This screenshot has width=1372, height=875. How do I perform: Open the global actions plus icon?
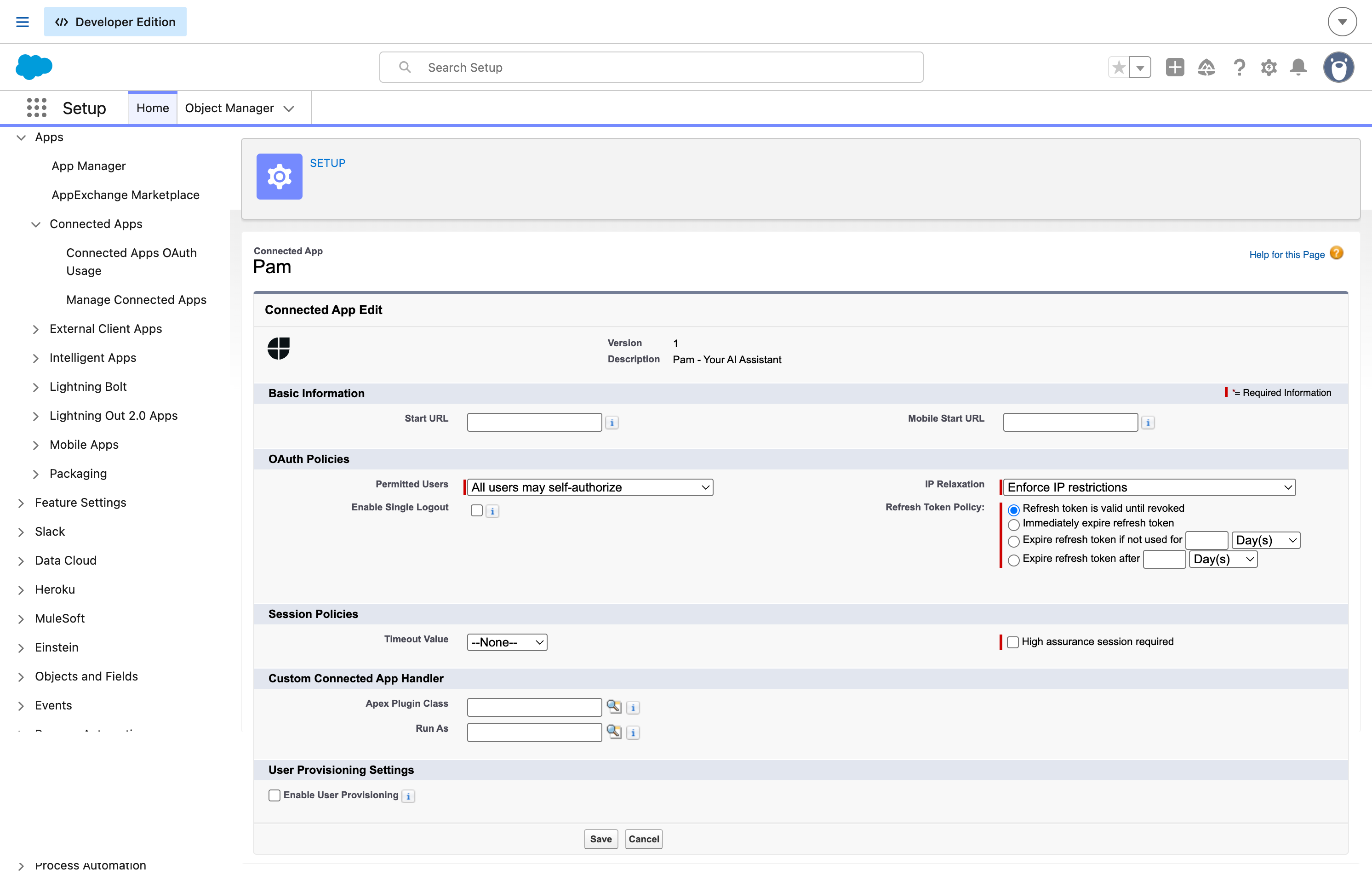click(1175, 67)
